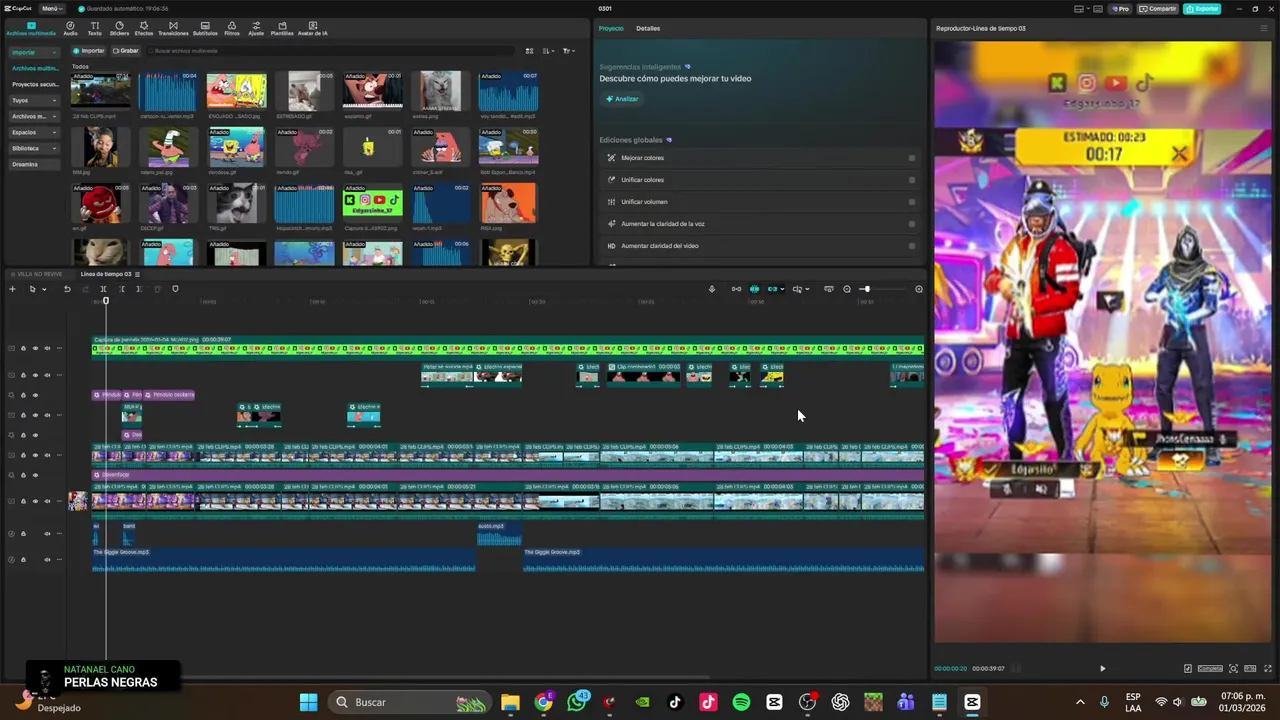Toggle Aumentar claridad del video
The height and width of the screenshot is (720, 1280).
click(x=912, y=246)
